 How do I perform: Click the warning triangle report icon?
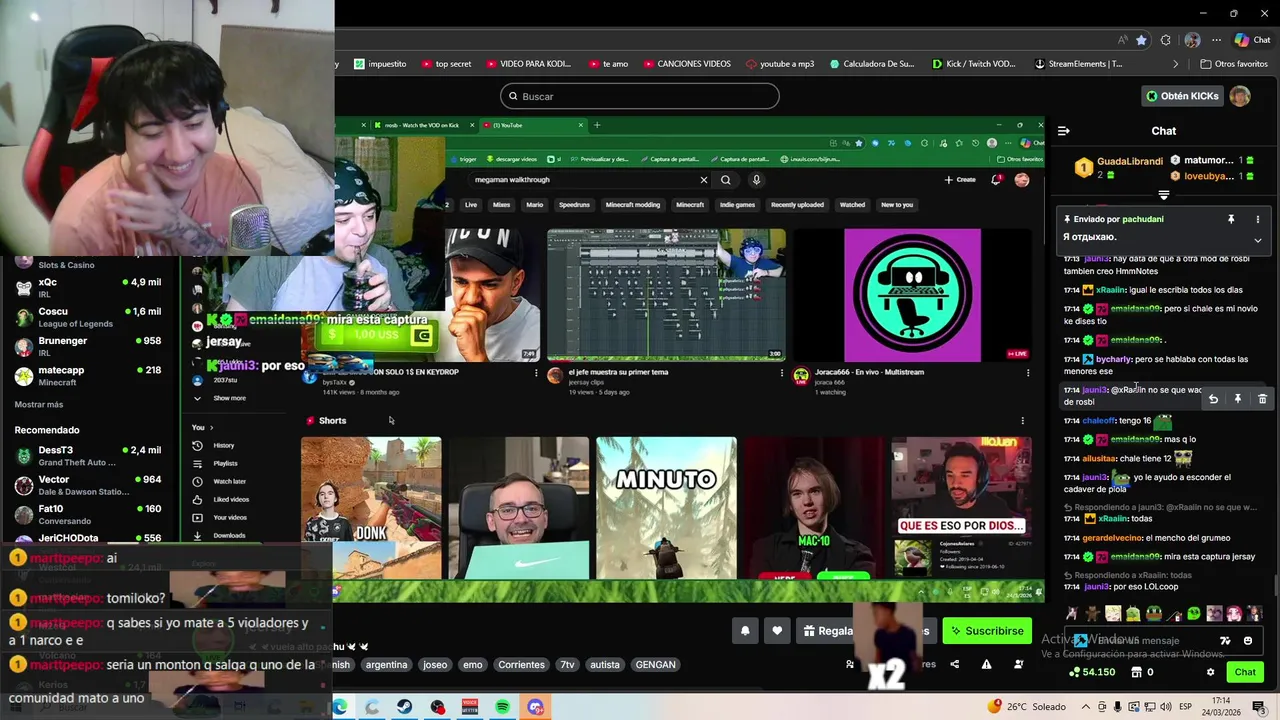(x=986, y=664)
